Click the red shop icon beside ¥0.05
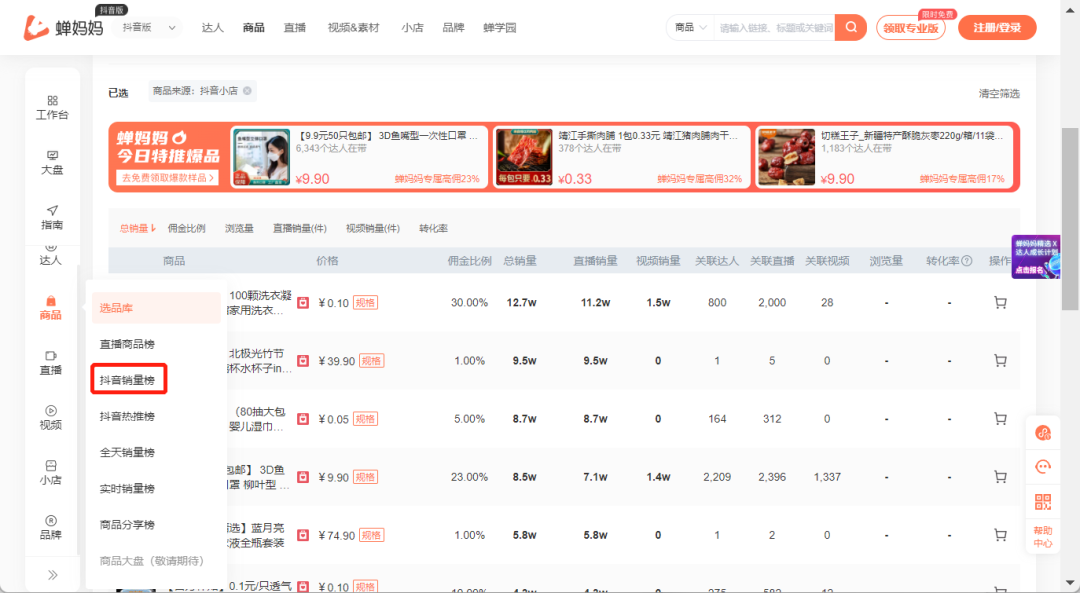 pyautogui.click(x=303, y=419)
